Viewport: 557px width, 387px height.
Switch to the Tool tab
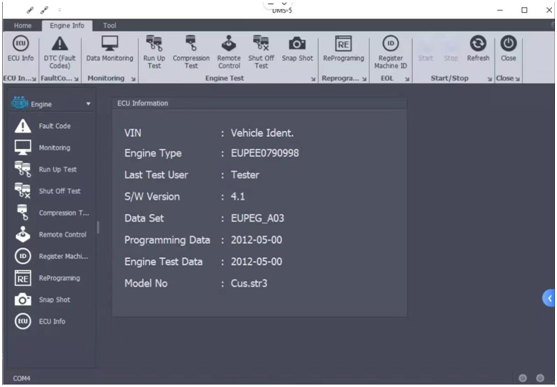(110, 26)
